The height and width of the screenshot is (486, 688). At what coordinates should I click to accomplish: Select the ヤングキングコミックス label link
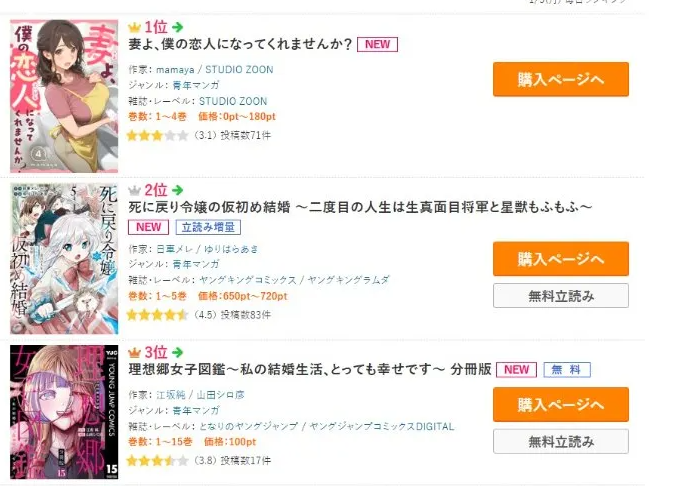click(x=248, y=280)
